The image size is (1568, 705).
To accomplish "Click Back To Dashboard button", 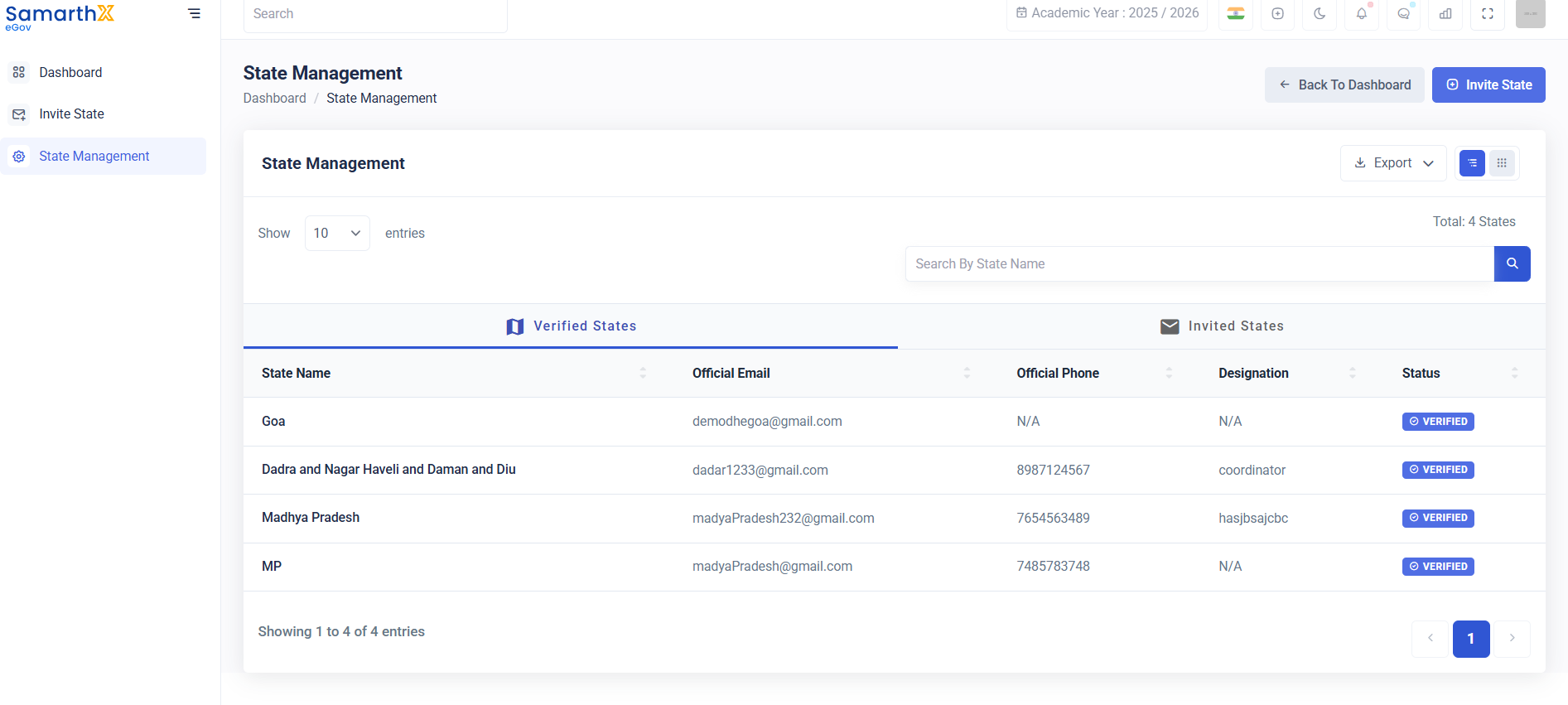I will tap(1344, 85).
